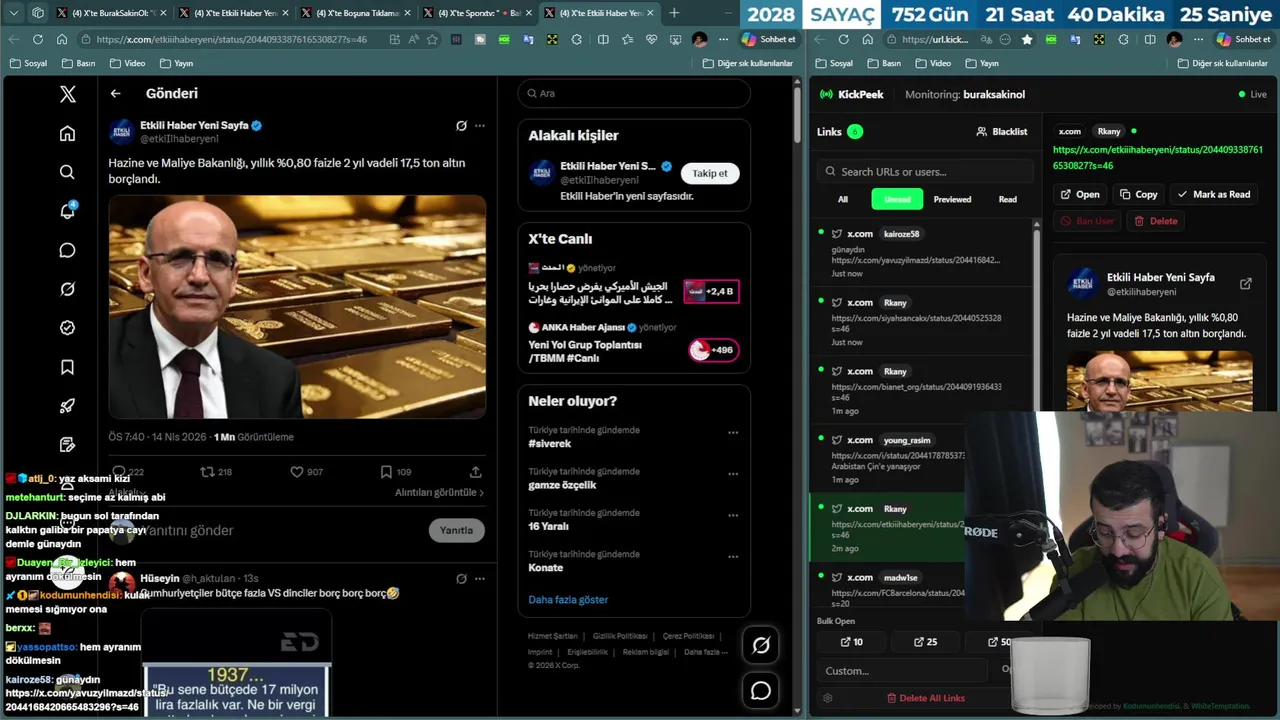Click Yanıtla reply button
Image resolution: width=1280 pixels, height=720 pixels.
point(456,530)
